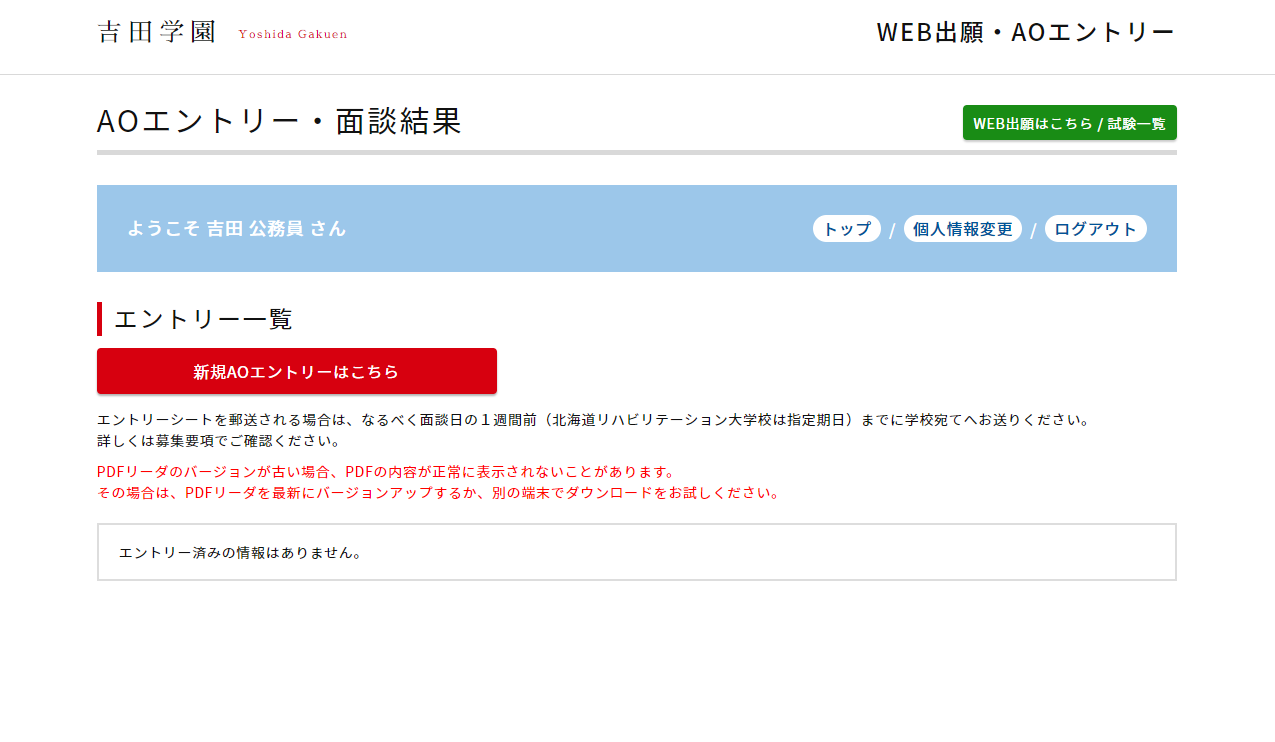Click the エントリー済みの情報はありません message box
Viewport: 1275px width, 742px height.
point(636,552)
